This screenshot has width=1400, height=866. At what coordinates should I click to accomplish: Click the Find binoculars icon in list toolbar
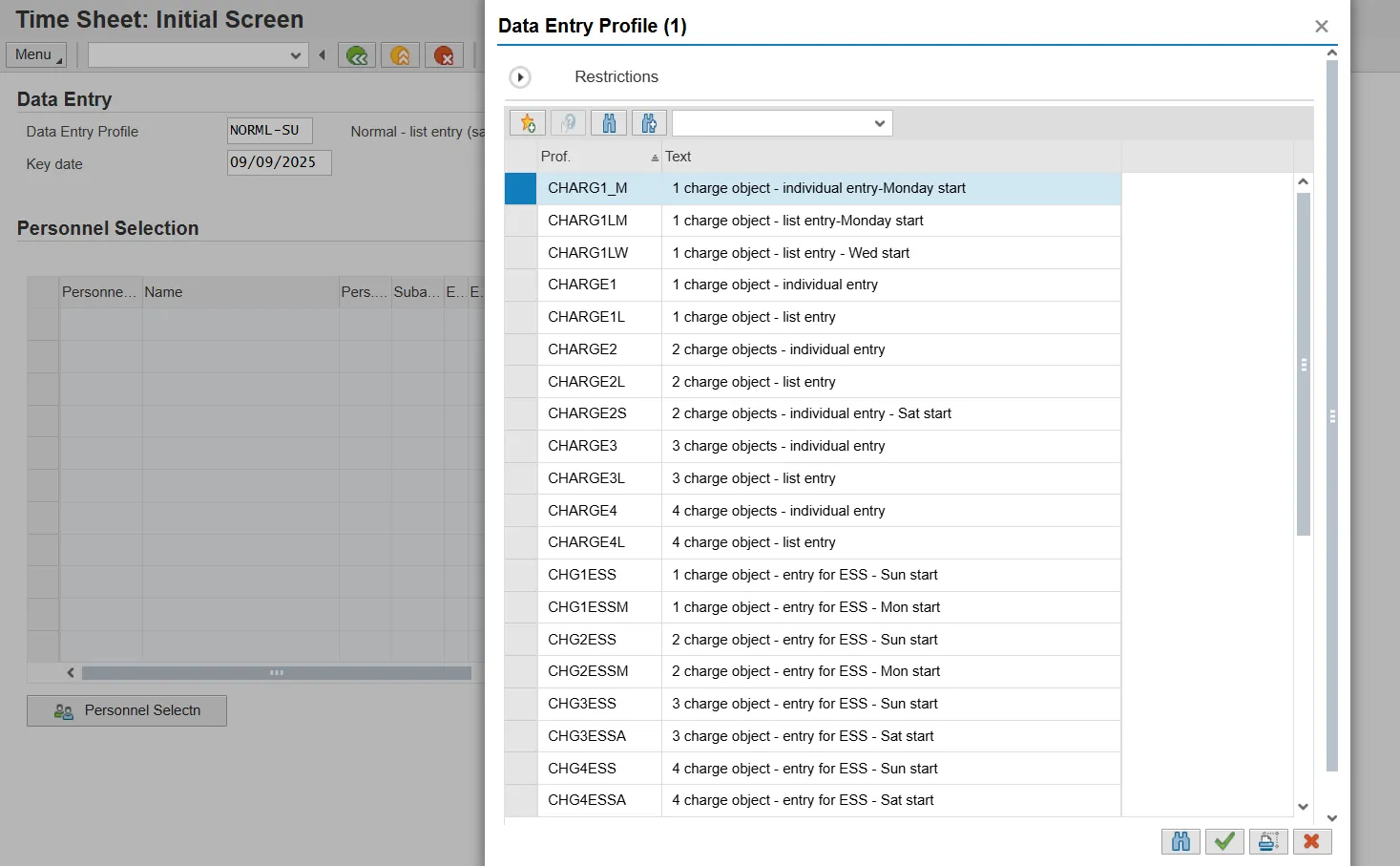pyautogui.click(x=609, y=123)
